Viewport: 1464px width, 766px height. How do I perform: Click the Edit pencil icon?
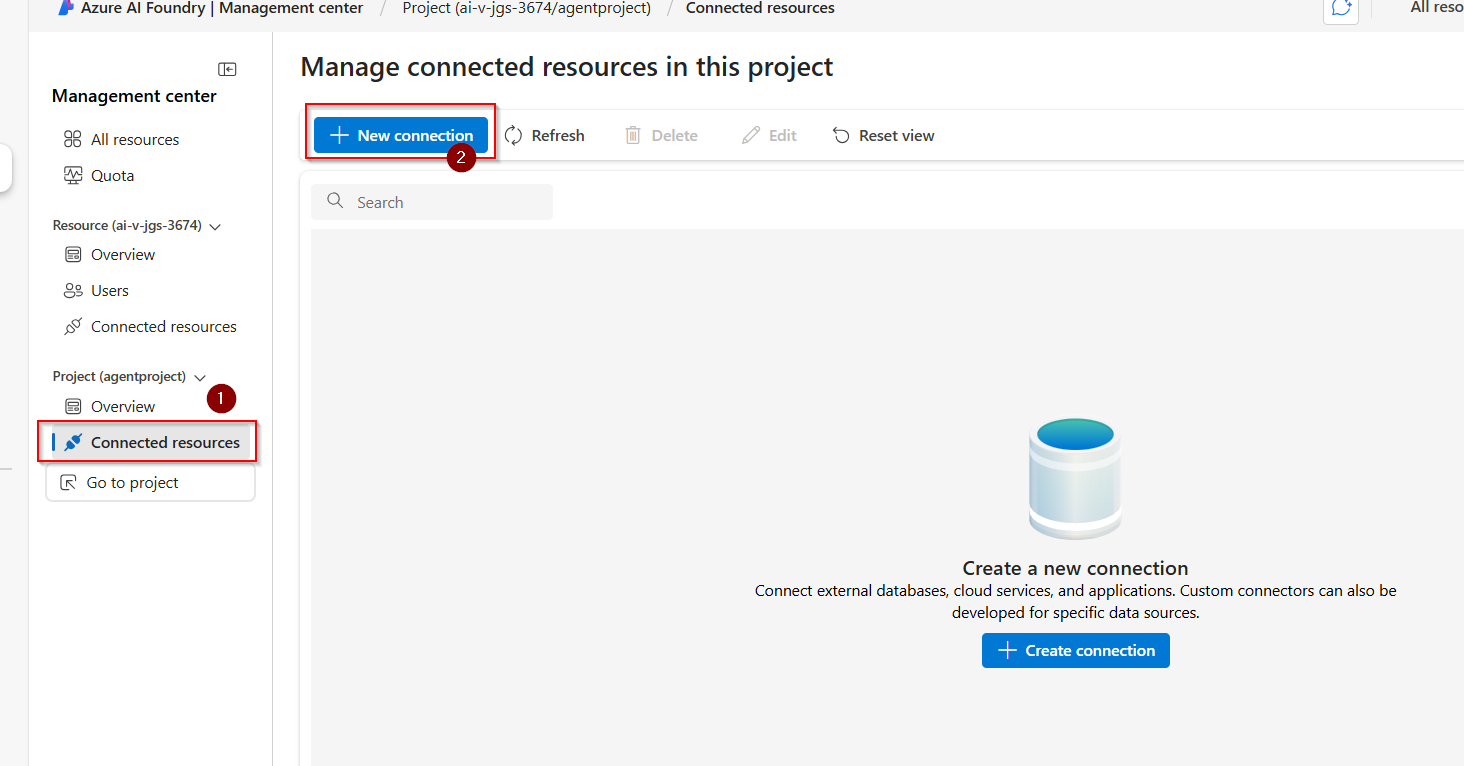tap(749, 135)
